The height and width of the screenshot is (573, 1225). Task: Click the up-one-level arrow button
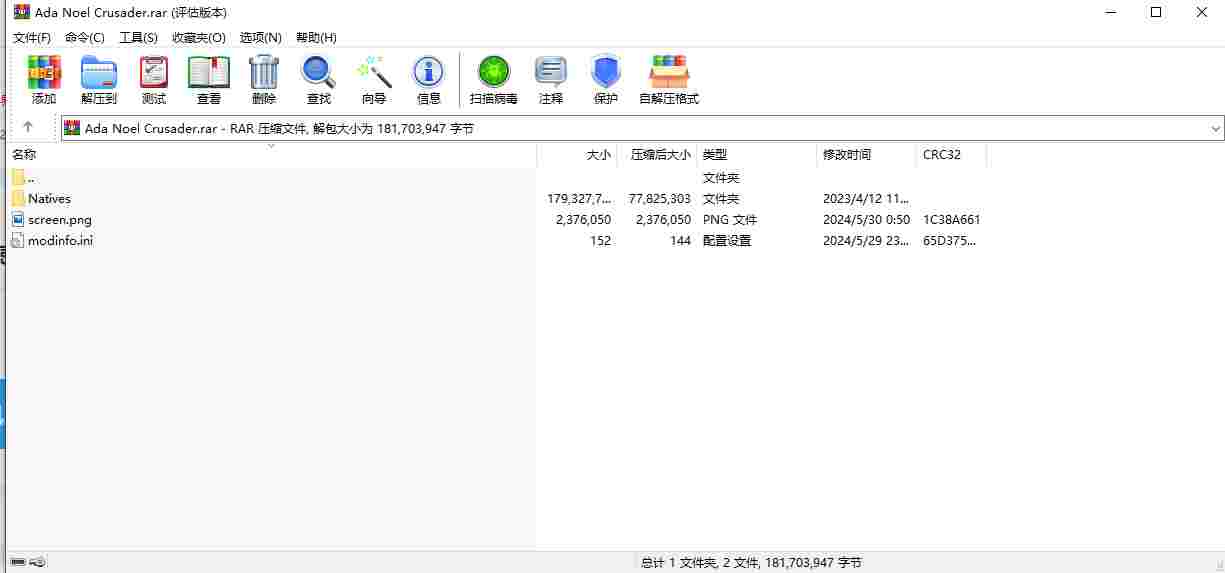[28, 127]
